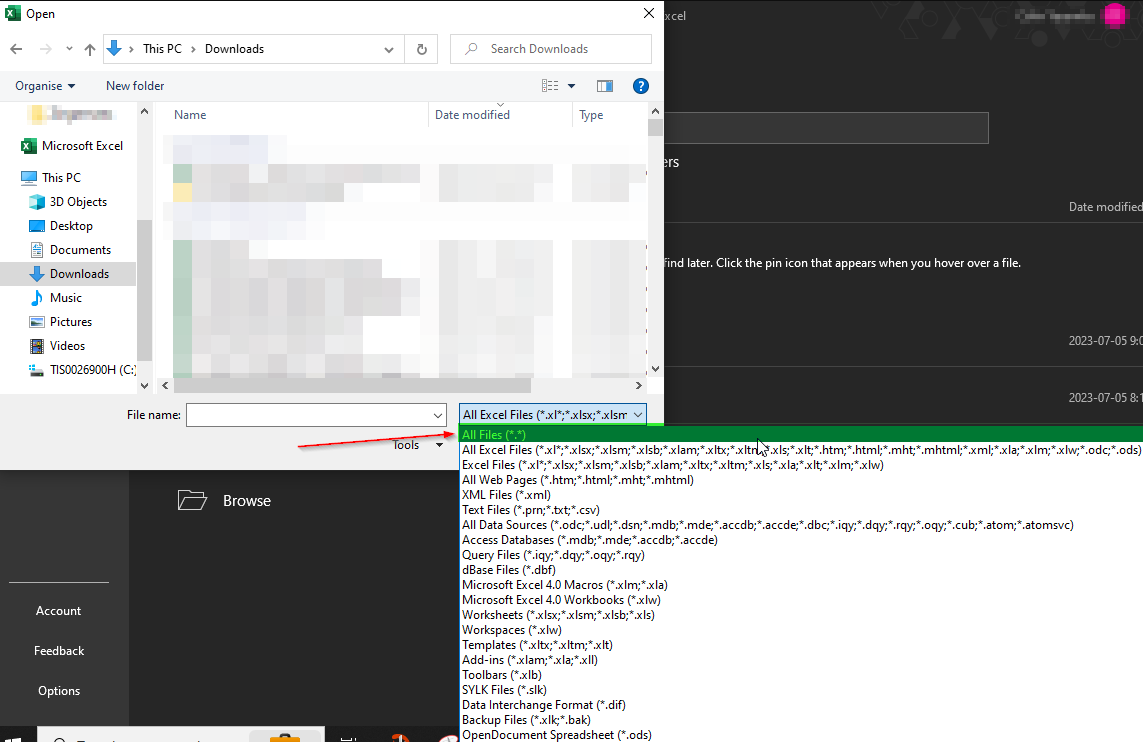
Task: Choose Excel Files (*.xl*...) filter option
Action: pyautogui.click(x=801, y=465)
